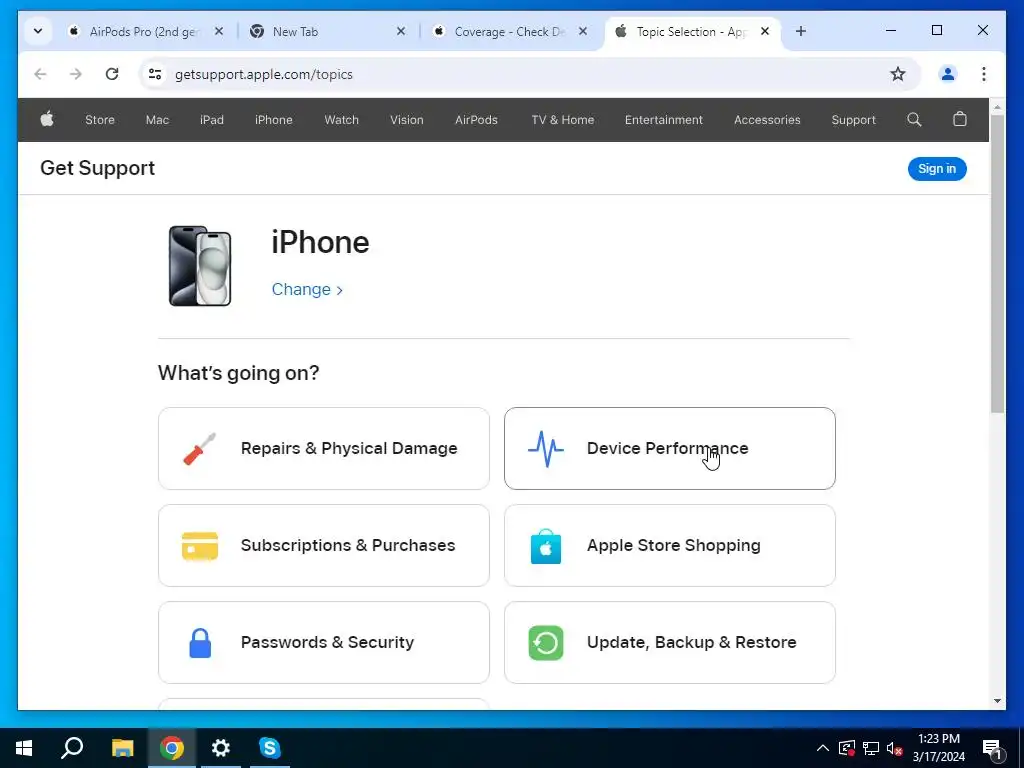
Task: Open Watch in Apple navigation
Action: tap(342, 120)
